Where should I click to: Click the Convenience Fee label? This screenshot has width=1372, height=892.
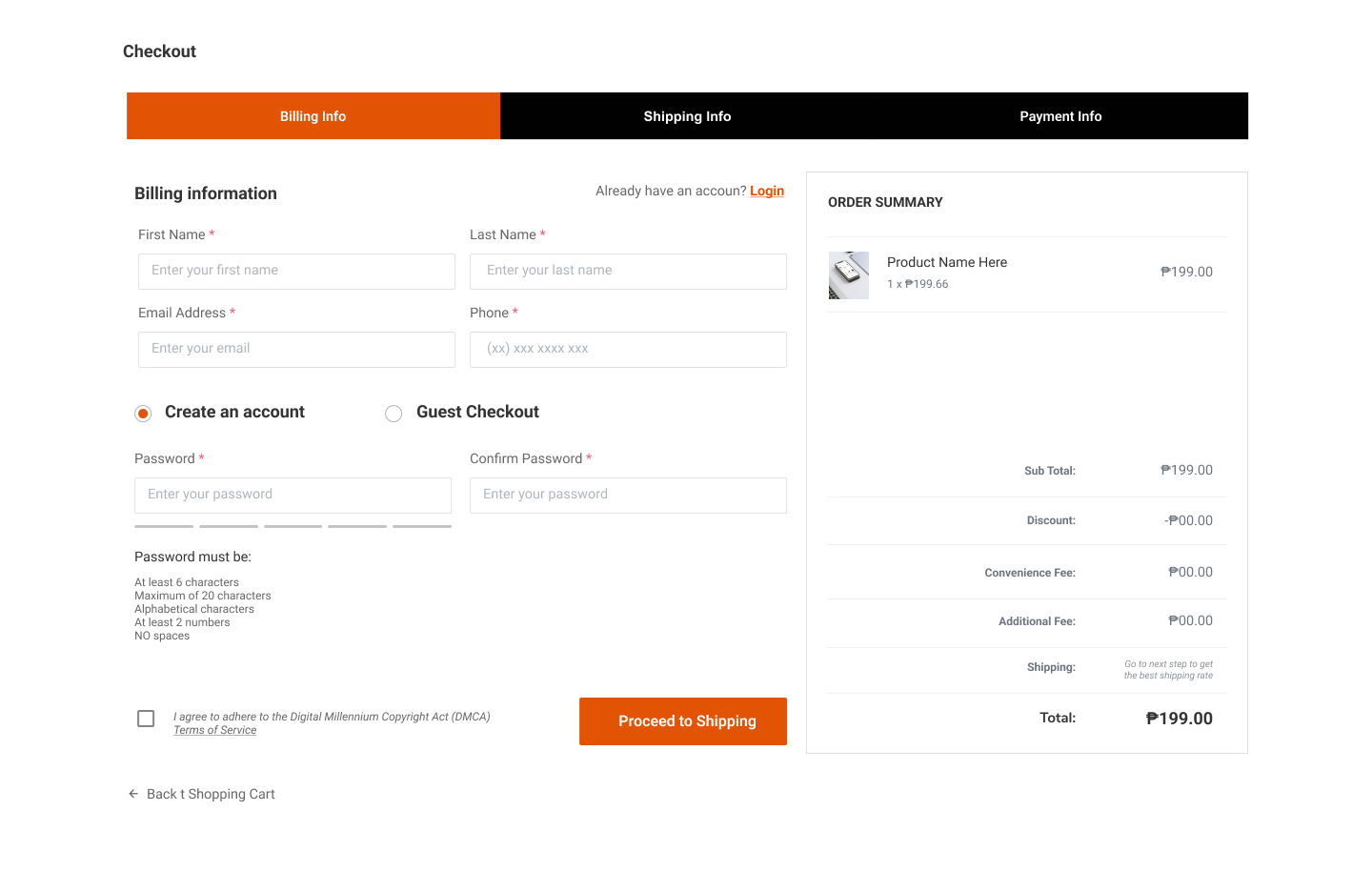click(1030, 573)
